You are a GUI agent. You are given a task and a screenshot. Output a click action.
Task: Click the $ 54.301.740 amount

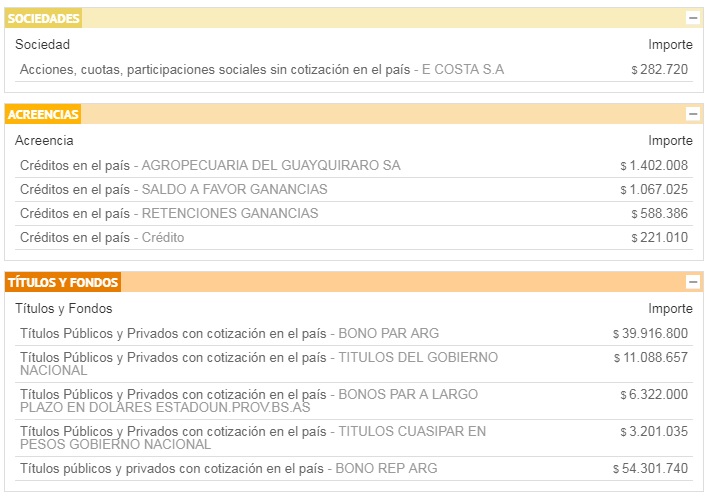[x=650, y=468]
